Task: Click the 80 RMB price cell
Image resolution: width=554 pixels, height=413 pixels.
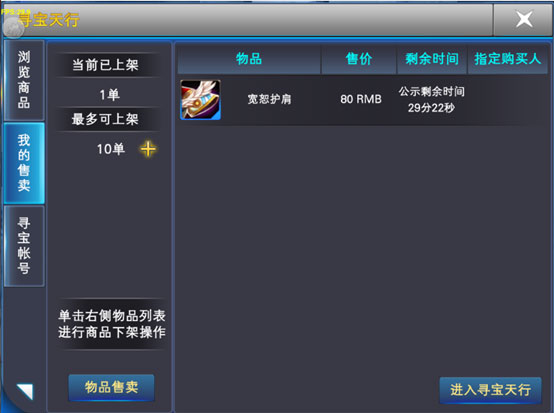Action: (361, 99)
